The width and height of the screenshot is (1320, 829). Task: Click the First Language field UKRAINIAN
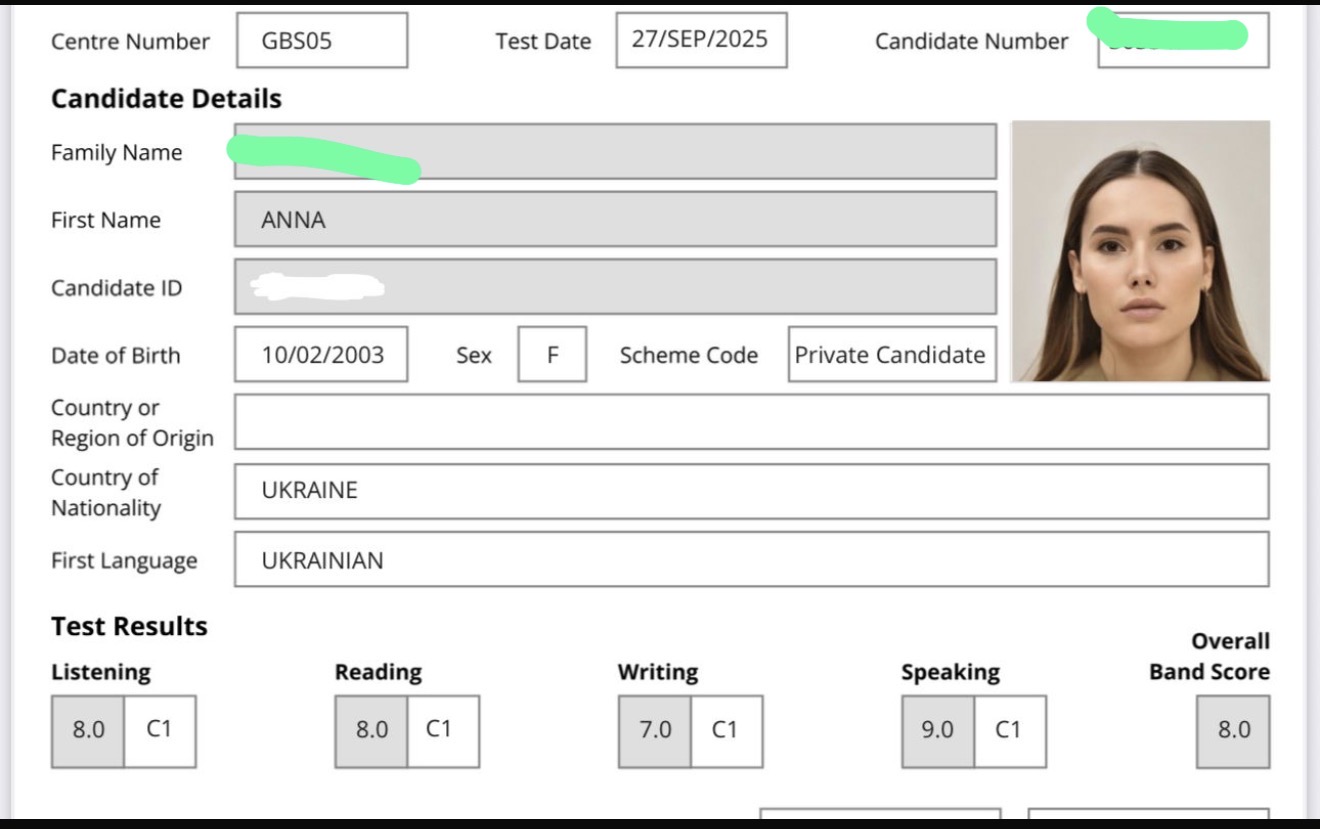point(751,560)
